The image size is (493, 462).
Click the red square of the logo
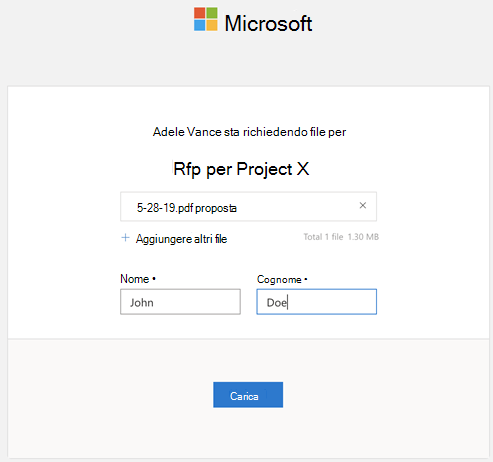pos(199,13)
